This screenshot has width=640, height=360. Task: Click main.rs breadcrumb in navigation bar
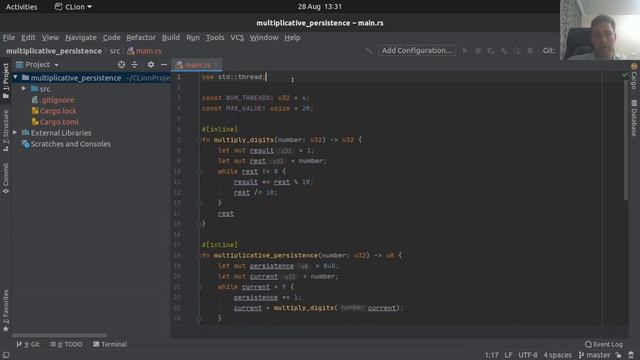tap(144, 51)
